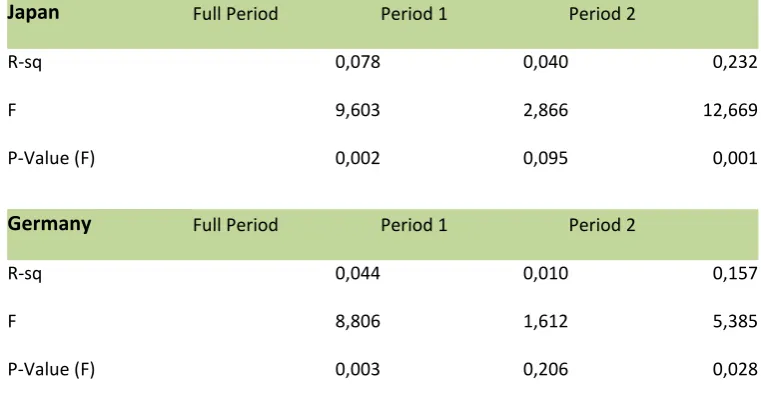Select the Germany table header cell
Screen dimensions: 761x404
50,224
